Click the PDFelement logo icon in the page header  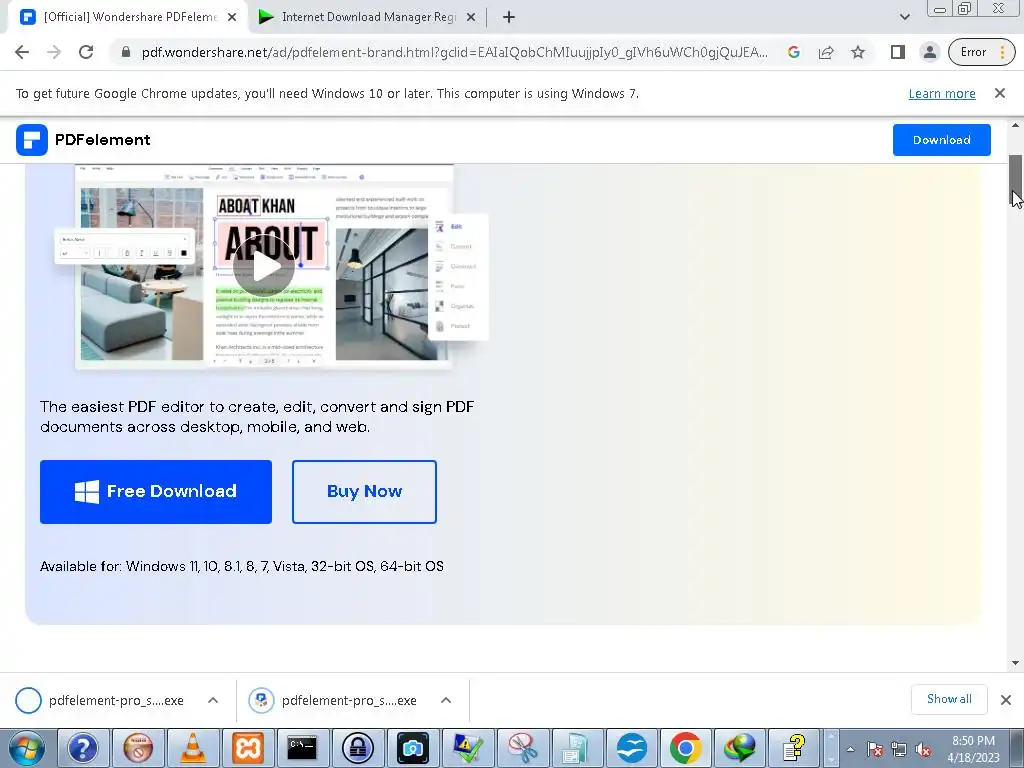click(31, 140)
